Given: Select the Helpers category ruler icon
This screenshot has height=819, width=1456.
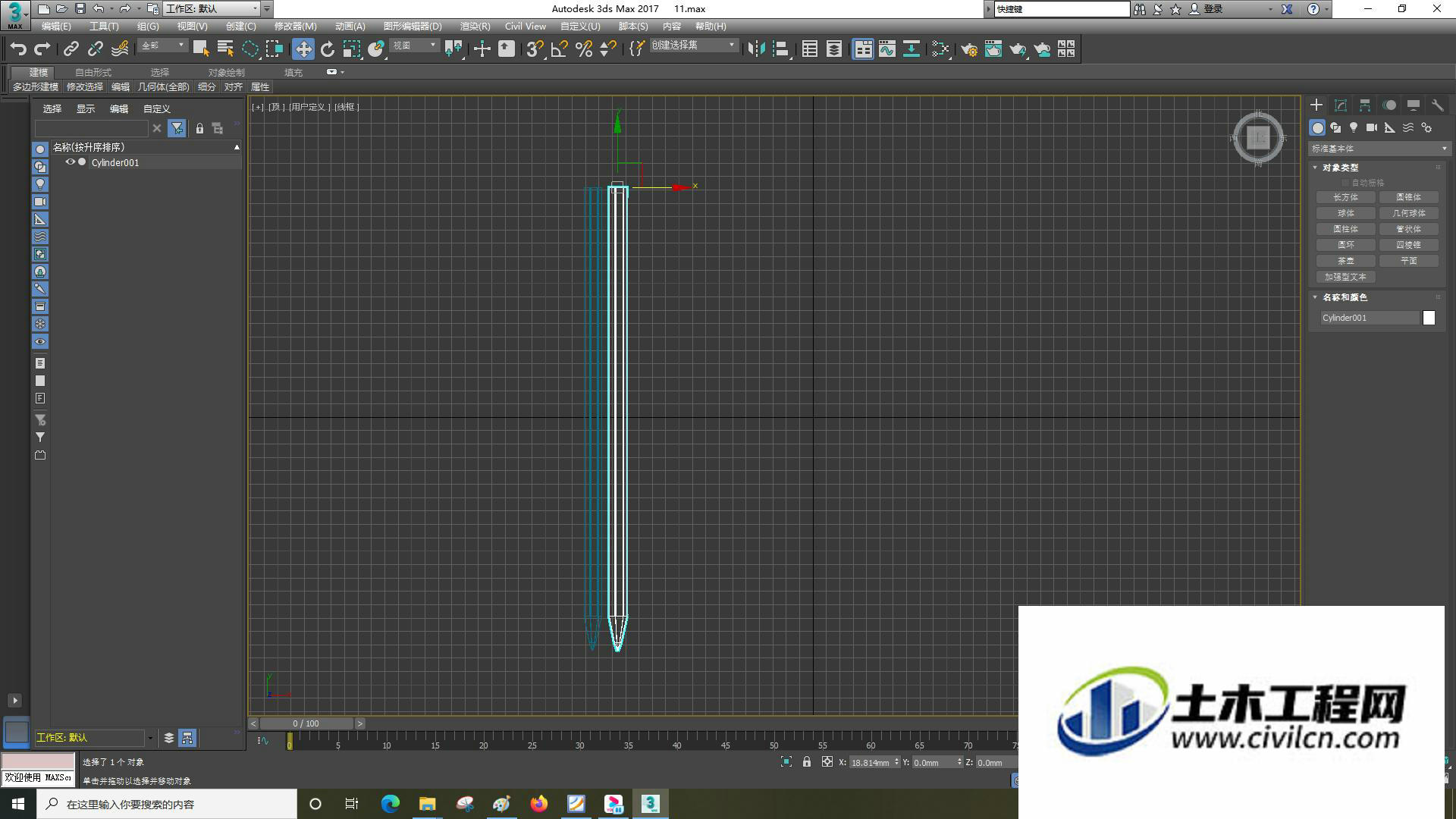Looking at the screenshot, I should coord(1390,127).
